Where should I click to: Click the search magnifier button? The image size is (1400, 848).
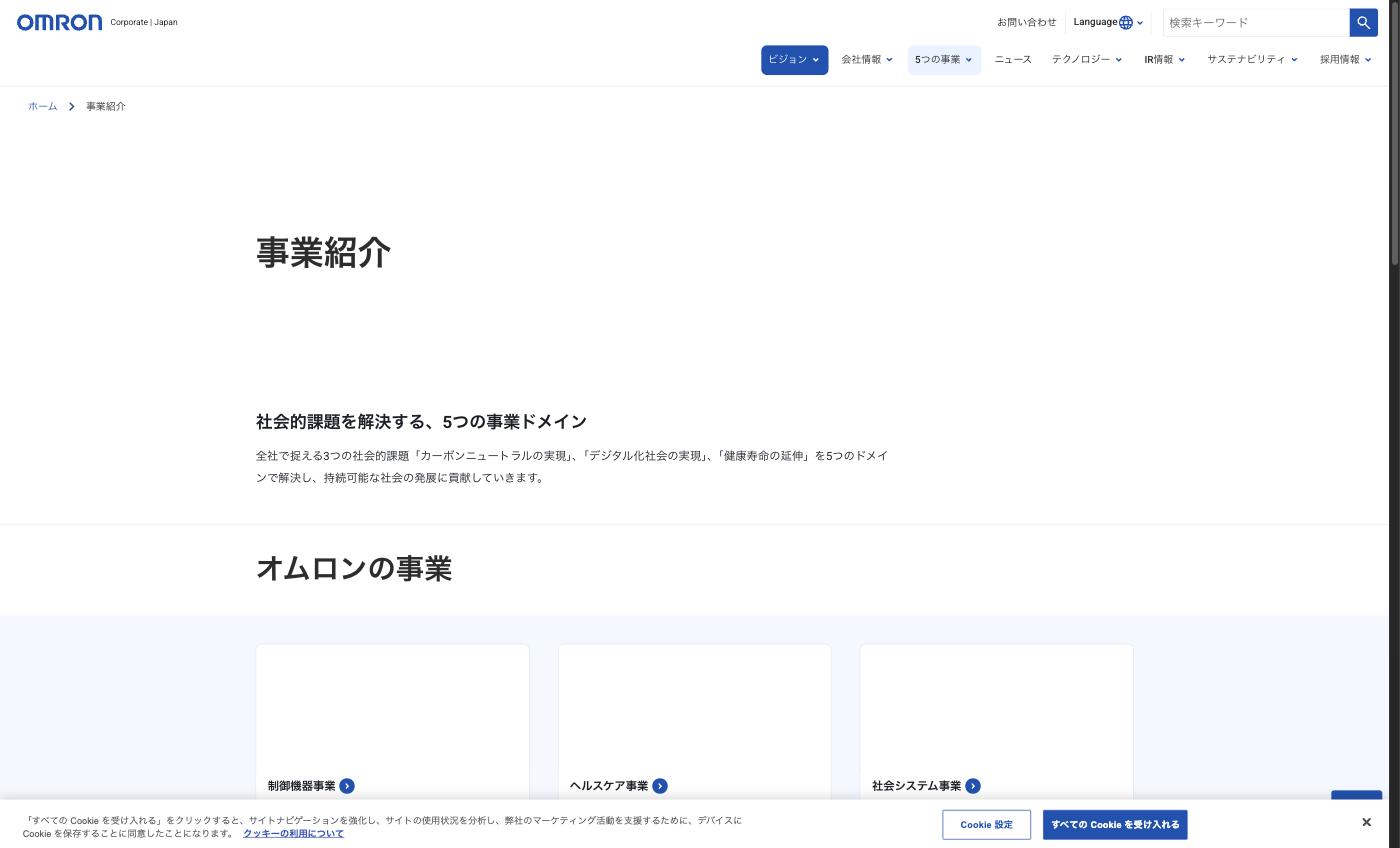coord(1363,22)
